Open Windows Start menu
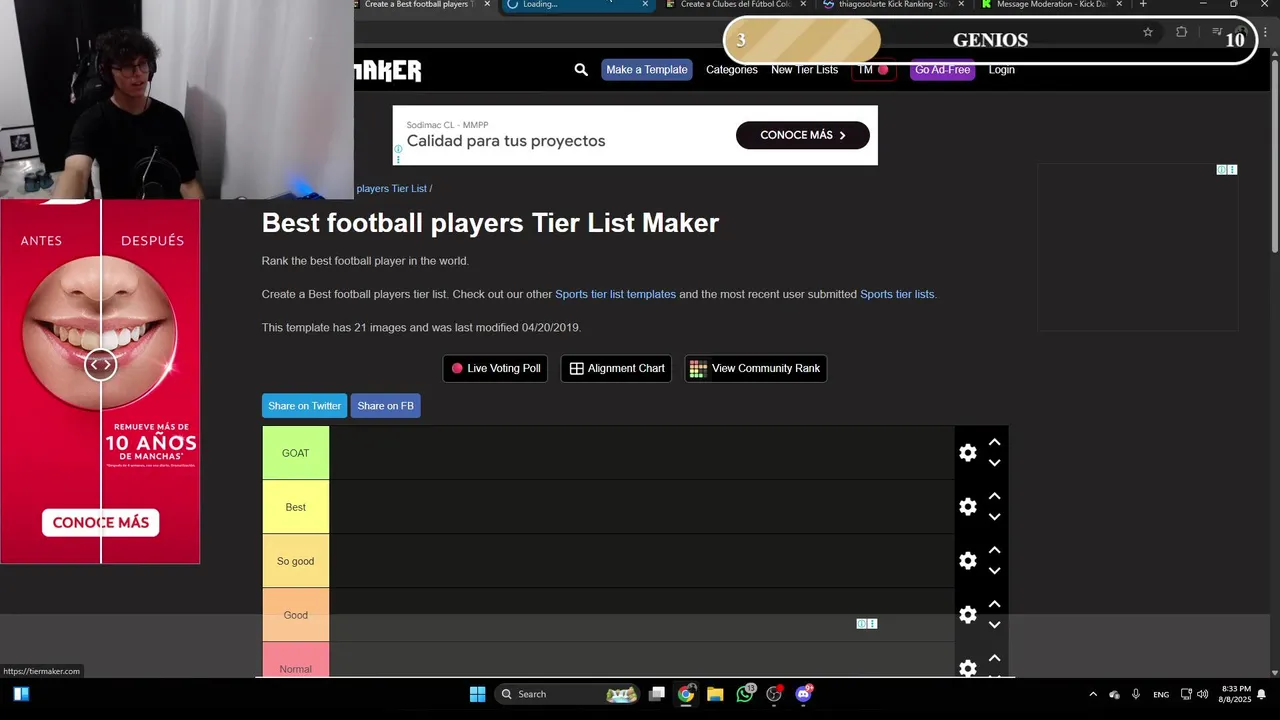The image size is (1280, 720). click(477, 694)
